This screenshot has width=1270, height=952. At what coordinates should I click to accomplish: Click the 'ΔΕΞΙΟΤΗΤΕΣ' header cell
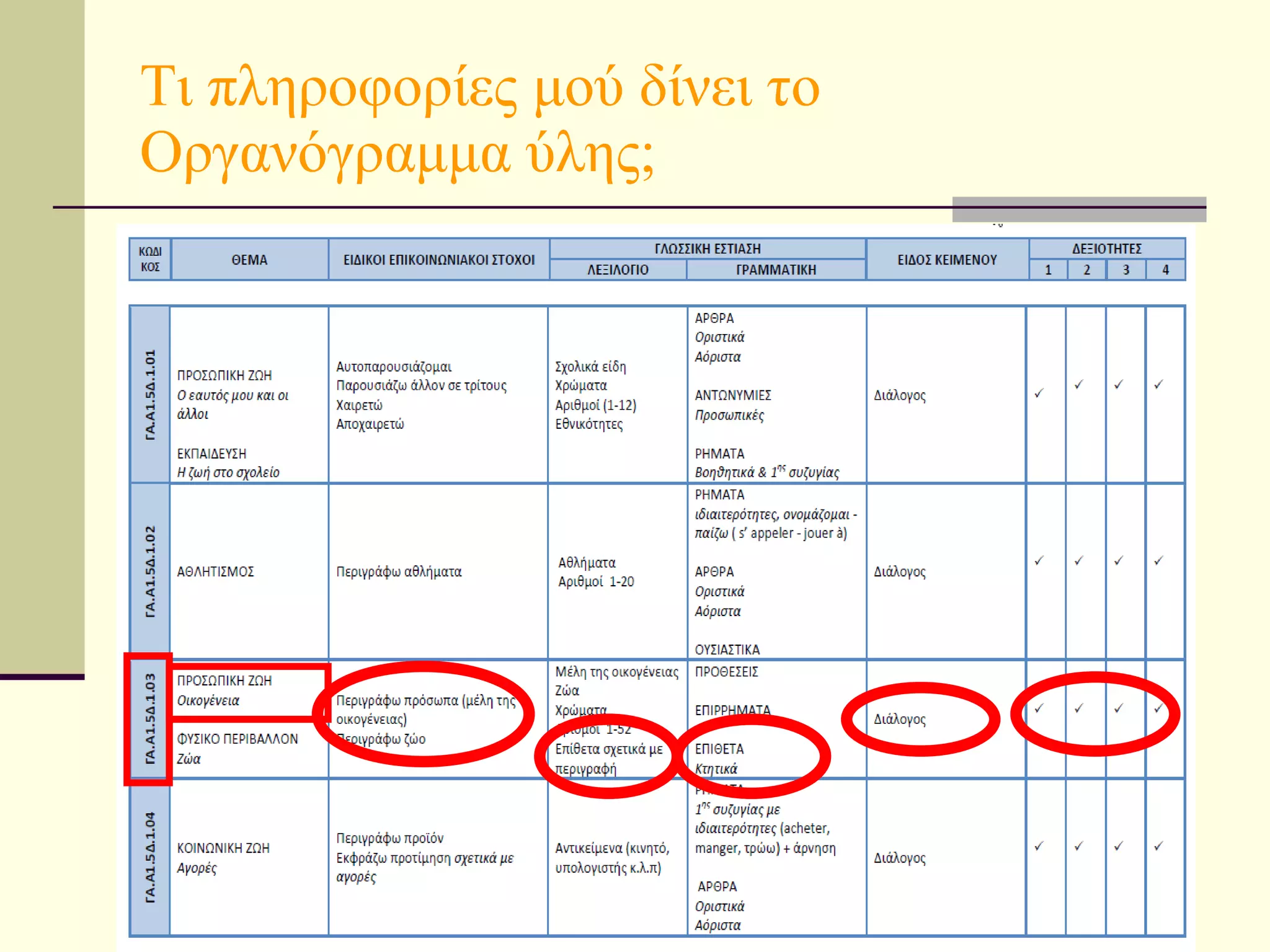tap(1107, 249)
